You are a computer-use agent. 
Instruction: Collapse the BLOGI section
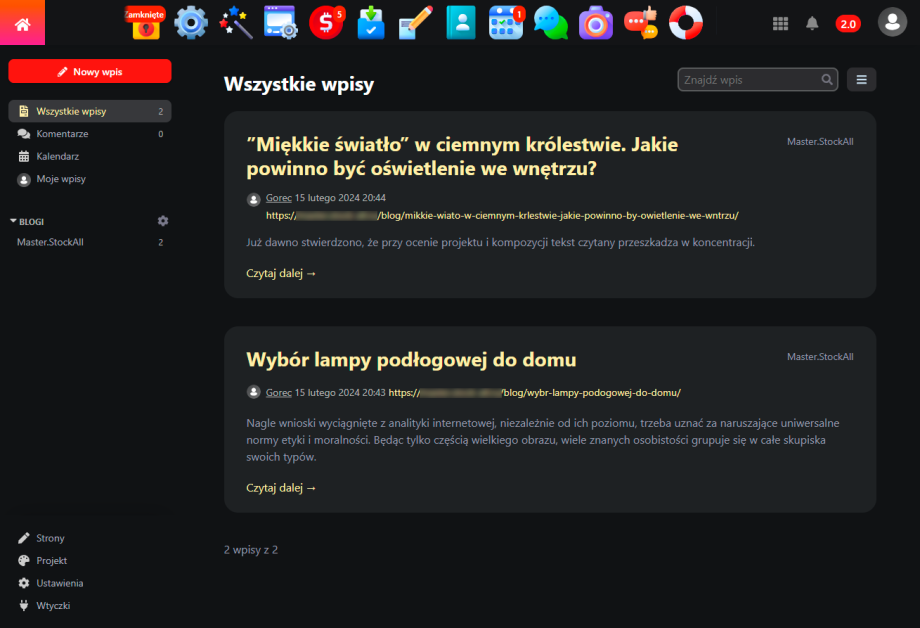click(x=13, y=221)
